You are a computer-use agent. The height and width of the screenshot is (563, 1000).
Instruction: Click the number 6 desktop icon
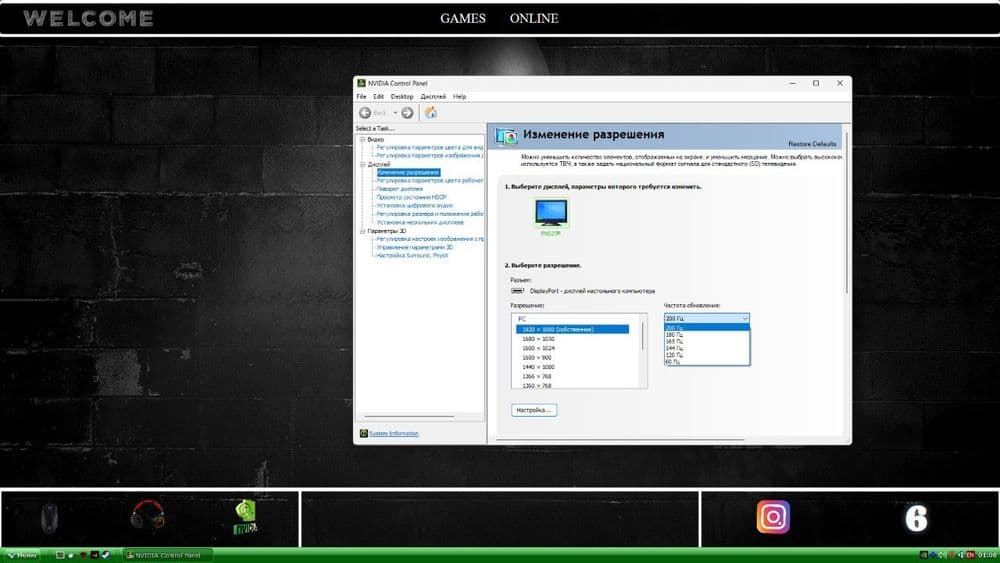click(x=916, y=518)
